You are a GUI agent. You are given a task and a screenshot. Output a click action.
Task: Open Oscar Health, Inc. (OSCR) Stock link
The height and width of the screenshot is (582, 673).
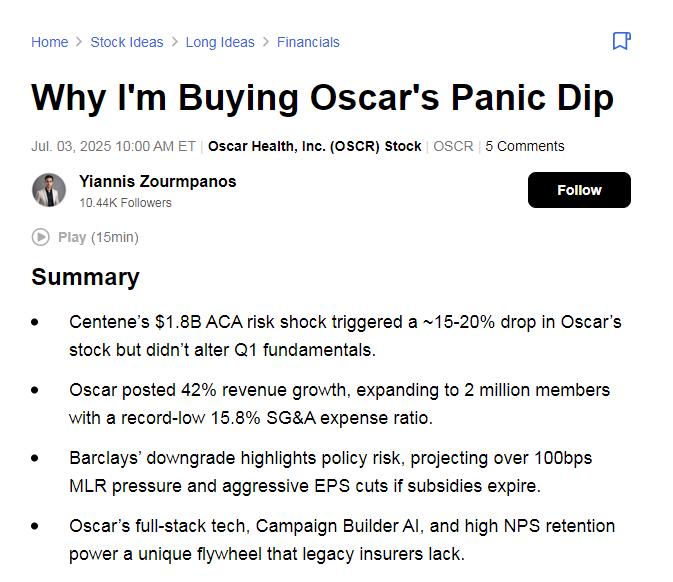tap(315, 146)
